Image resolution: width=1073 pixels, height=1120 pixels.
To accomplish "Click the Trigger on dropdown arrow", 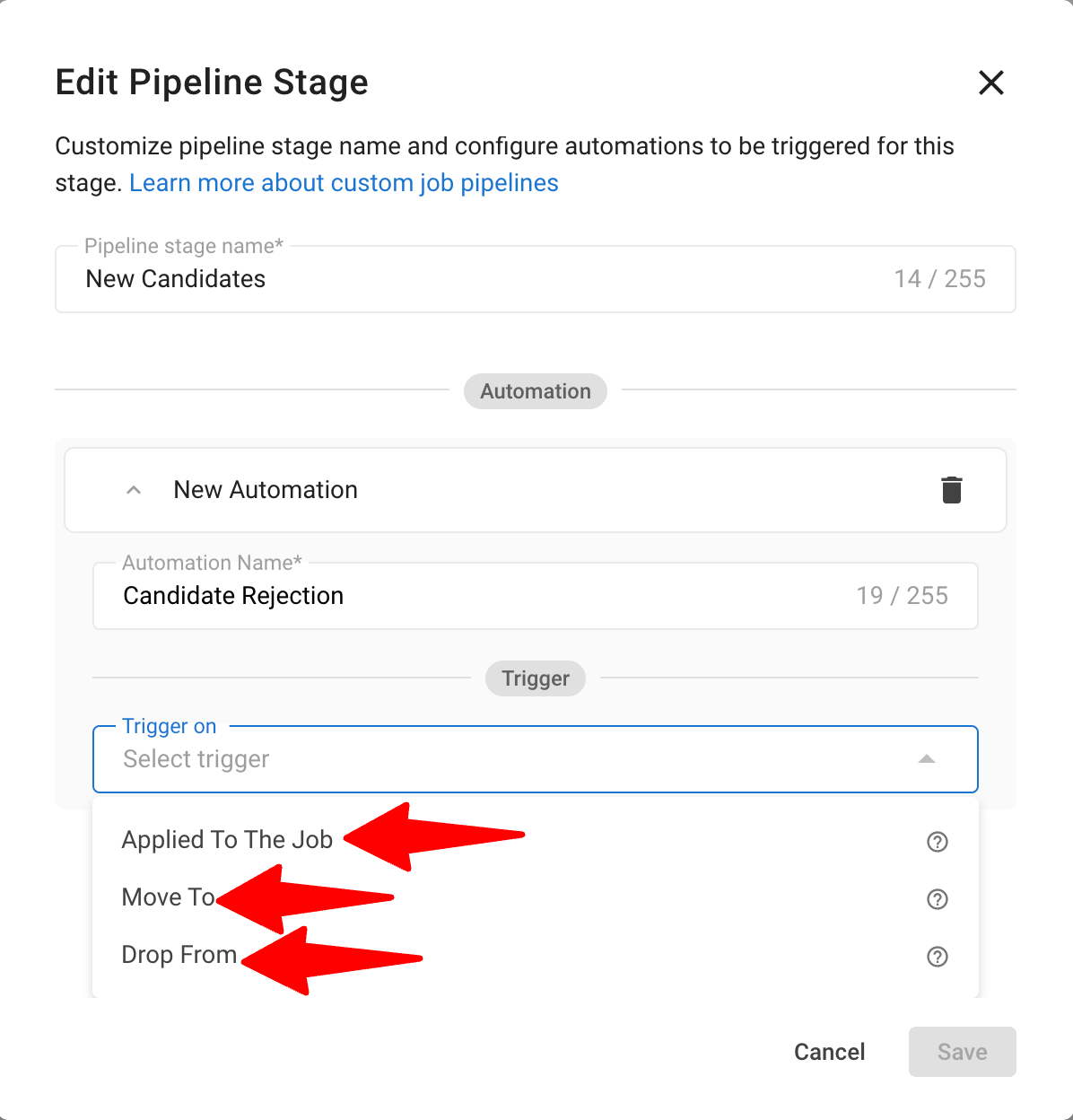I will 927,759.
